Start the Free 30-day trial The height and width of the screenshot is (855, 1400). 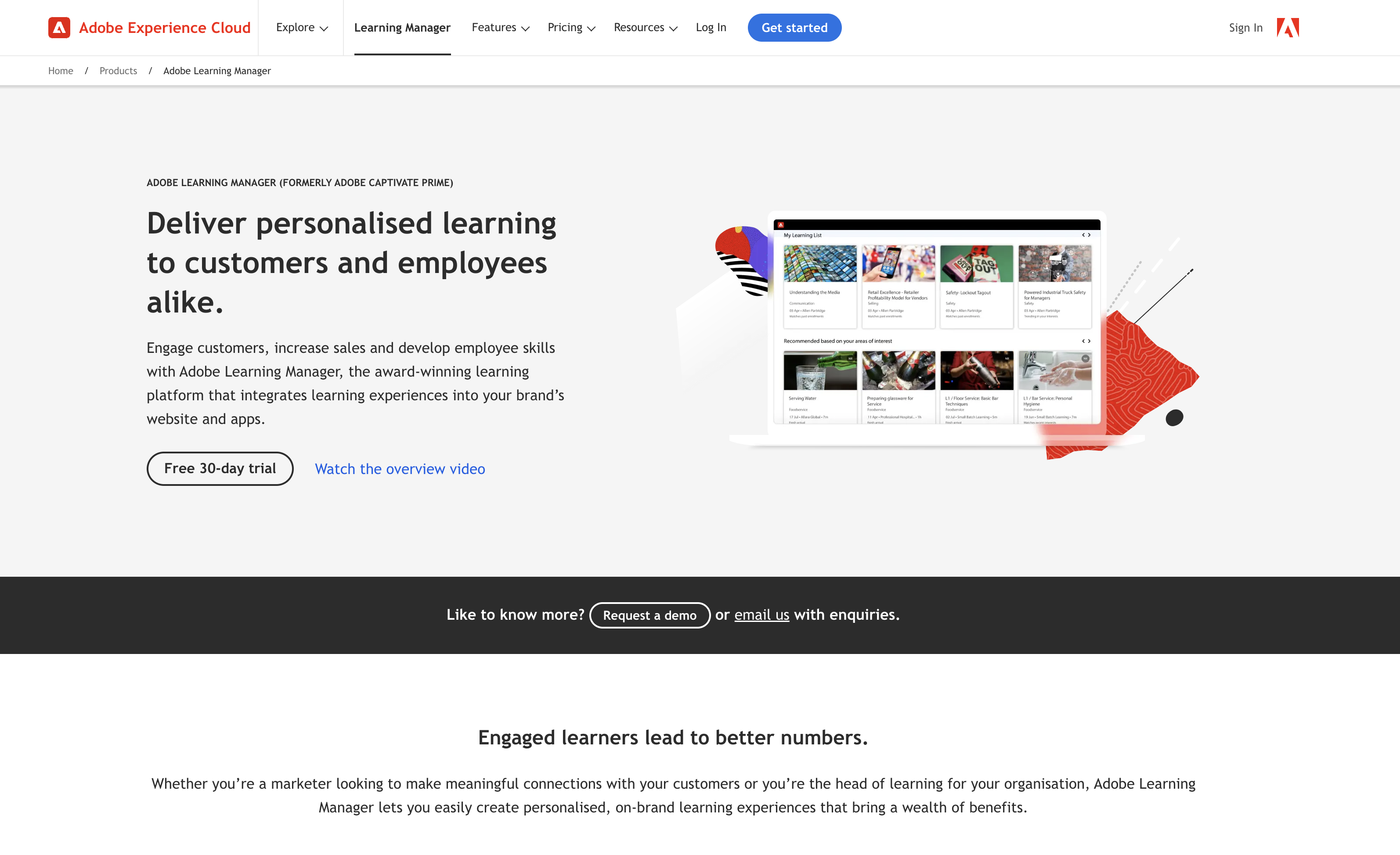[220, 468]
